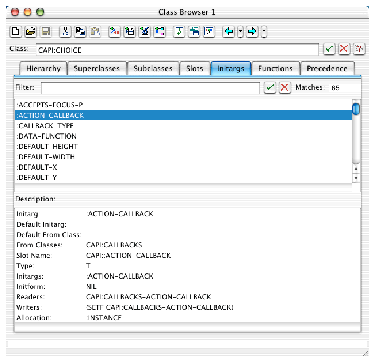This screenshot has height=364, width=377.
Task: Click the initargs list scrollbar thumb
Action: point(356,109)
